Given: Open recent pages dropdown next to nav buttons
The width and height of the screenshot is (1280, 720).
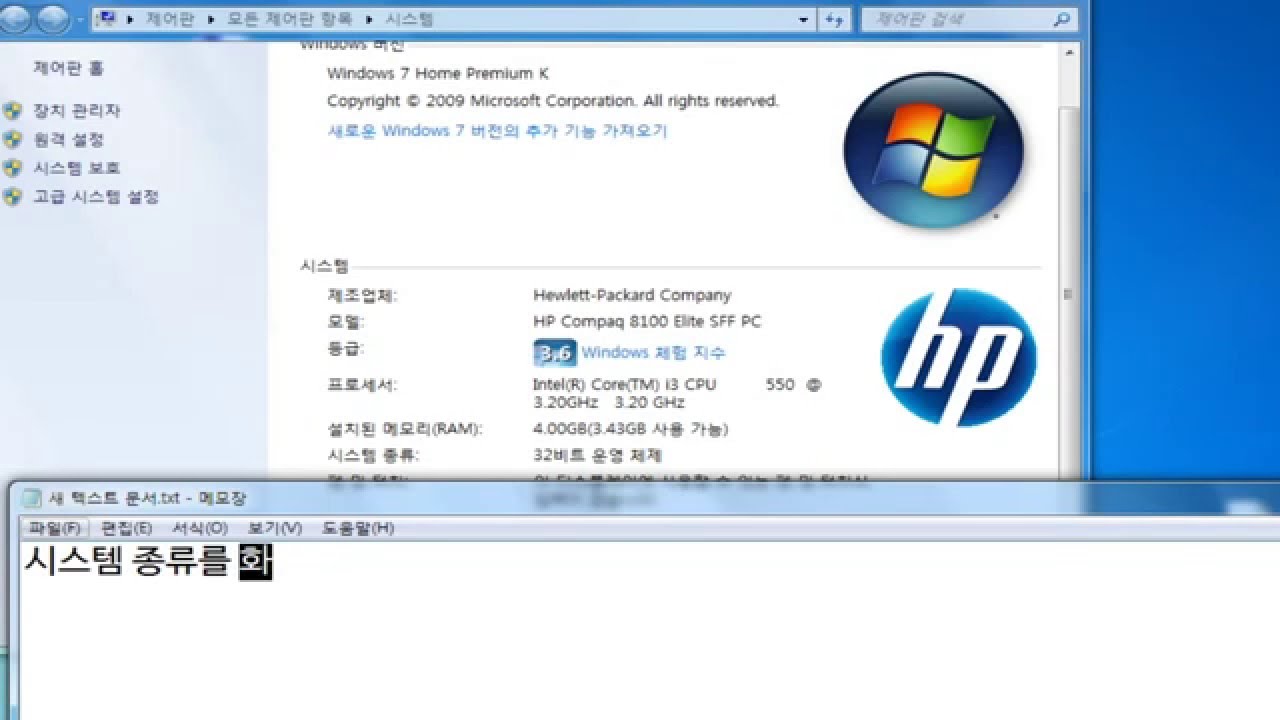Looking at the screenshot, I should 78,19.
